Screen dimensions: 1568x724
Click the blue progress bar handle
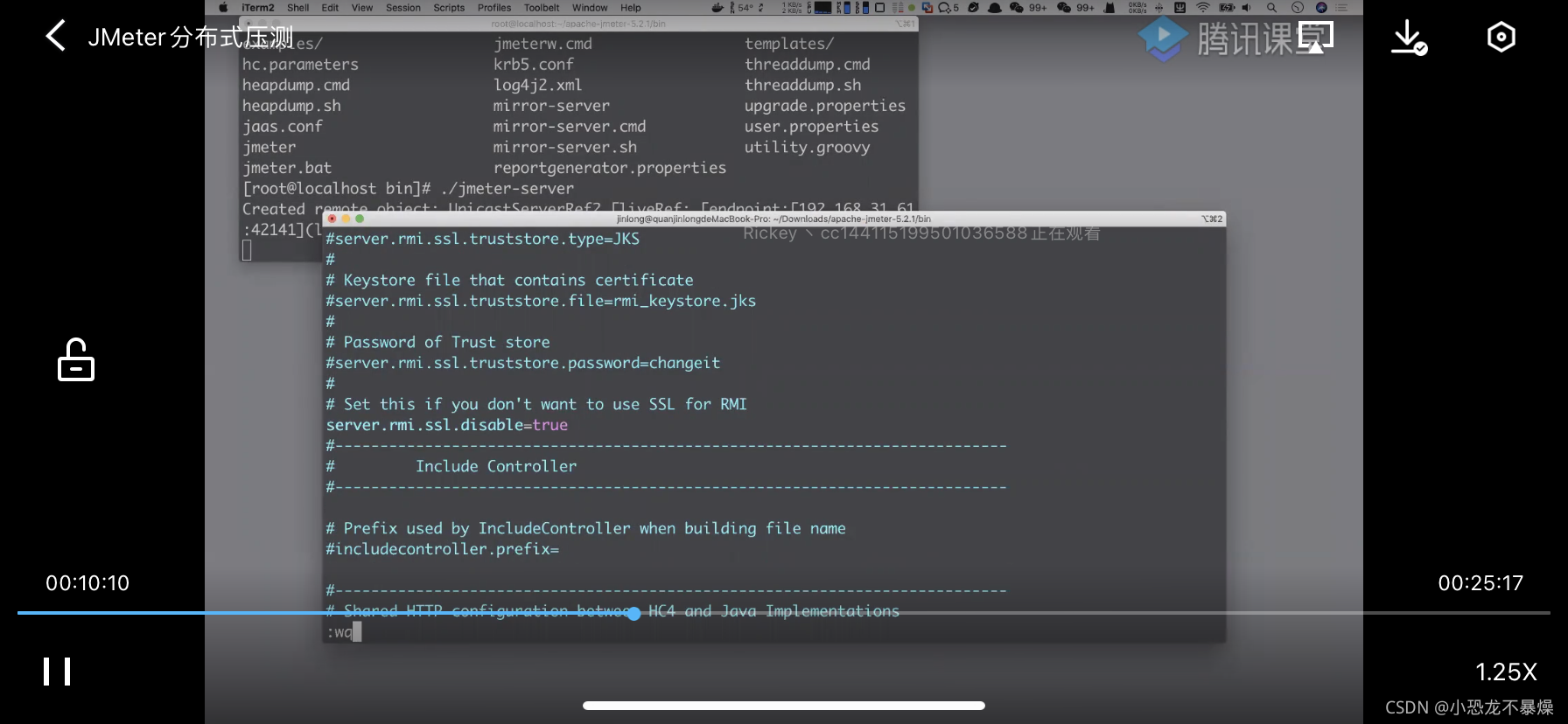tap(633, 613)
